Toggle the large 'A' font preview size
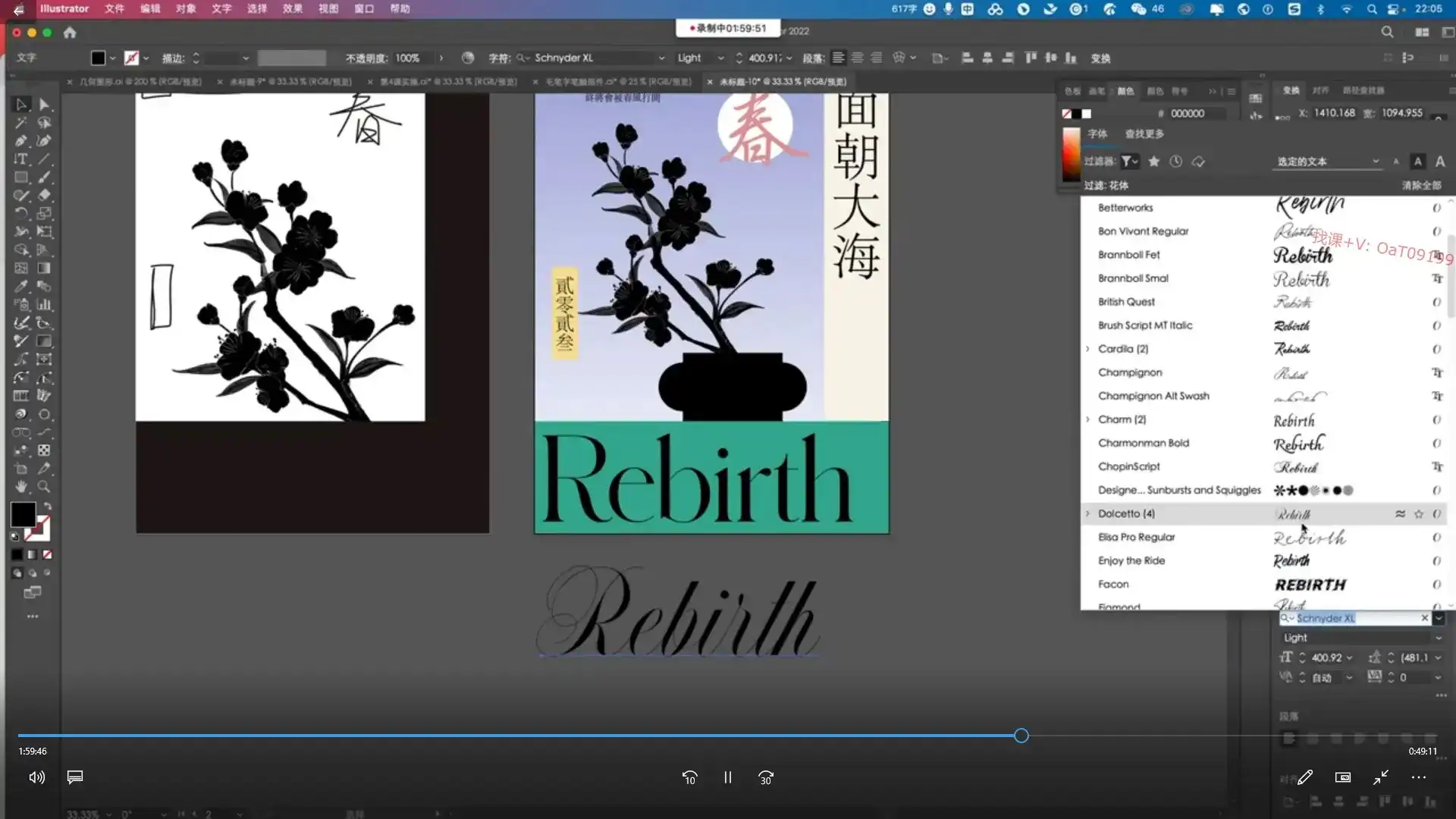1456x819 pixels. pyautogui.click(x=1440, y=162)
